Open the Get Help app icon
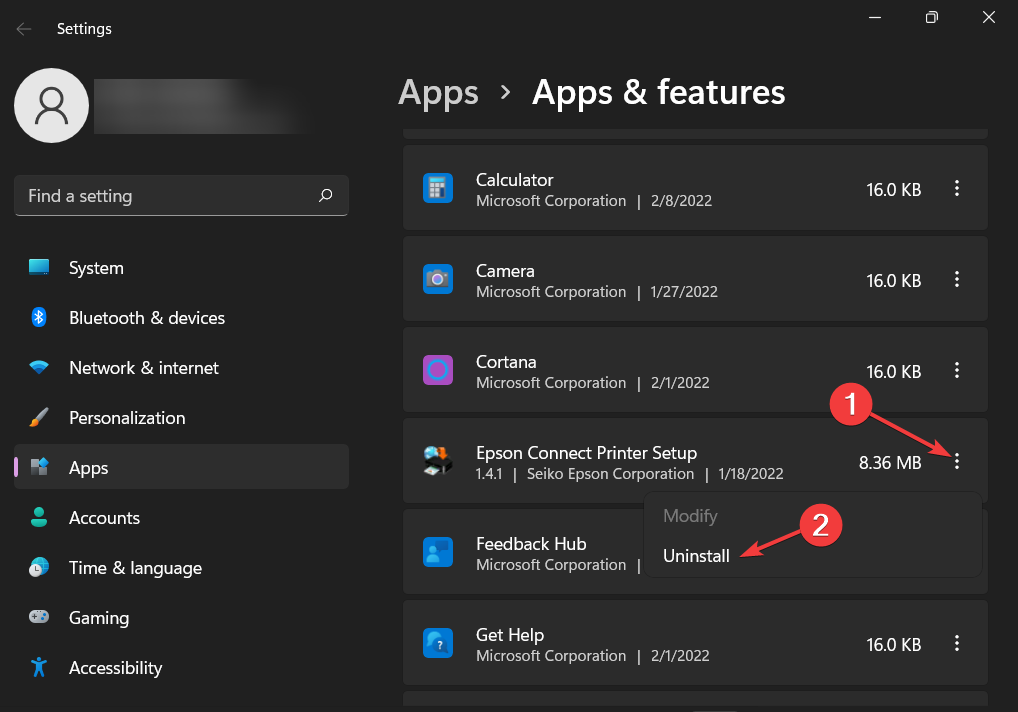The width and height of the screenshot is (1018, 712). [x=438, y=643]
